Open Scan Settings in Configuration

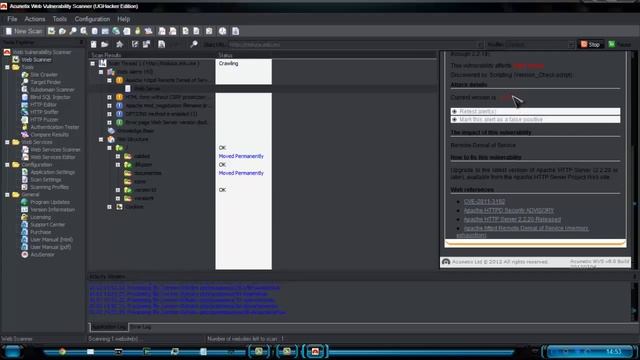46,180
